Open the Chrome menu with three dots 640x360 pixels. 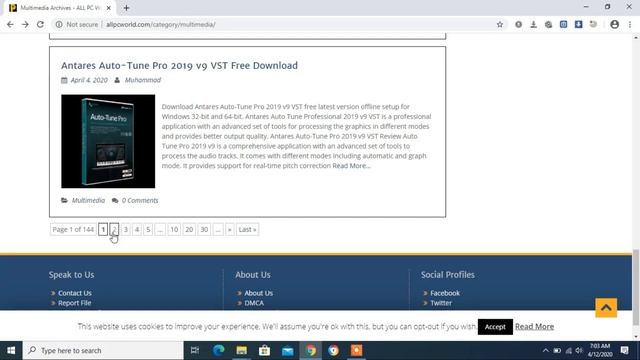[x=630, y=24]
